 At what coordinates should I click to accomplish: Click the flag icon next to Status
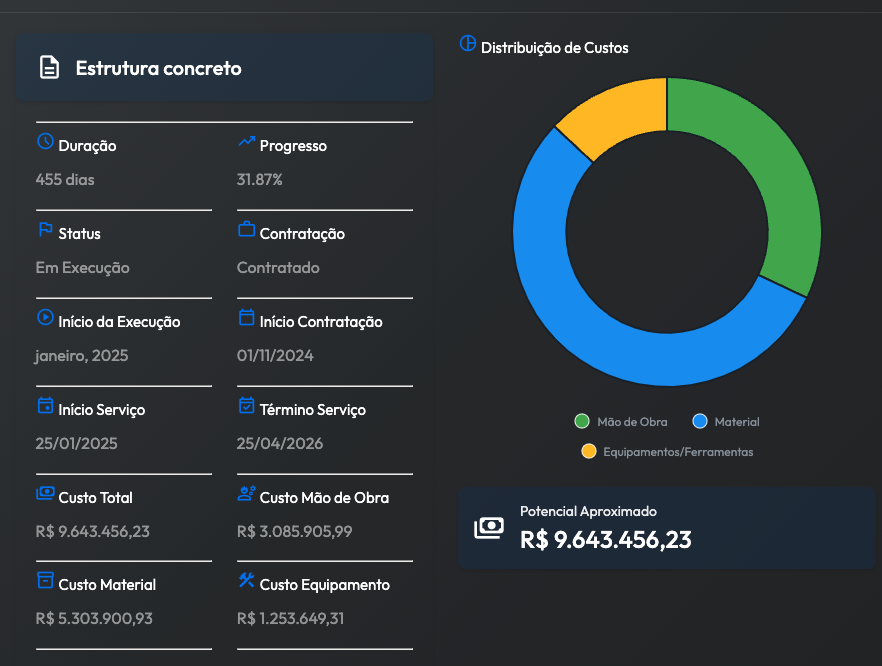[45, 230]
